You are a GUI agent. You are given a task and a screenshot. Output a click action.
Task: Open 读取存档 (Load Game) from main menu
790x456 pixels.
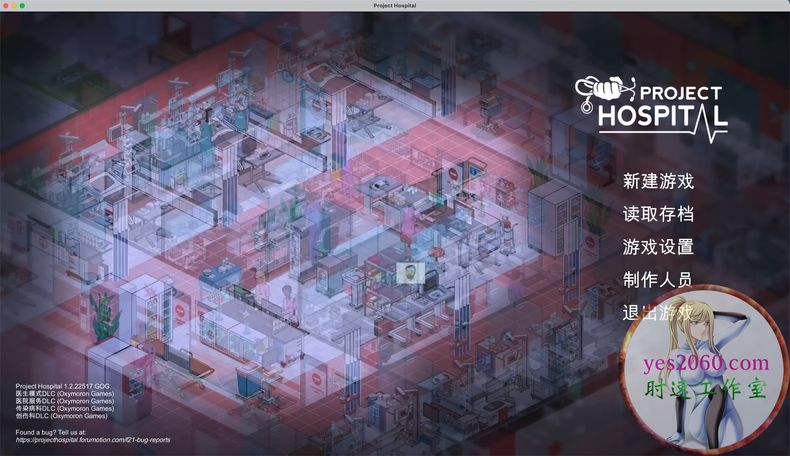pyautogui.click(x=657, y=214)
